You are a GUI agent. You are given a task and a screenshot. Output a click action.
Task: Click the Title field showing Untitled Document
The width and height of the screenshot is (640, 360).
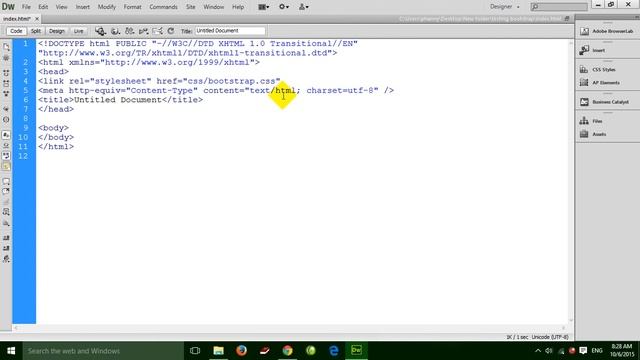coord(230,31)
